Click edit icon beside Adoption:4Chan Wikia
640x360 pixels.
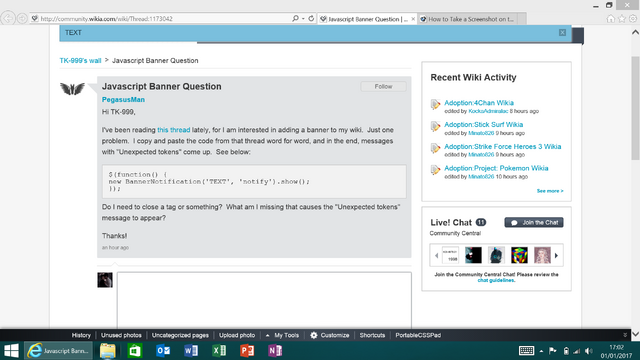pyautogui.click(x=436, y=104)
